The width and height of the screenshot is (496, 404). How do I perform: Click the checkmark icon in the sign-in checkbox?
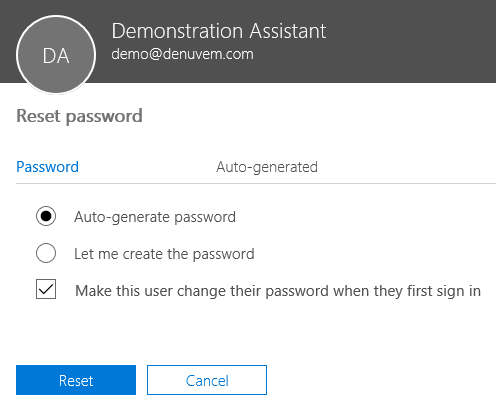[46, 289]
